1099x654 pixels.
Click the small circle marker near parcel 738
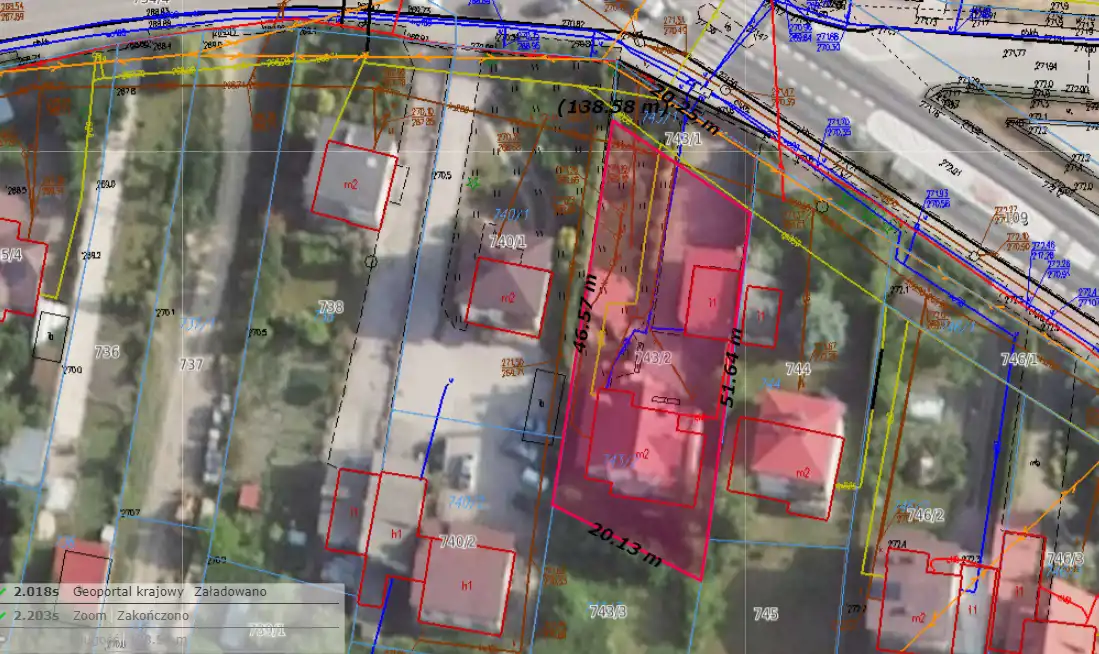pyautogui.click(x=371, y=262)
